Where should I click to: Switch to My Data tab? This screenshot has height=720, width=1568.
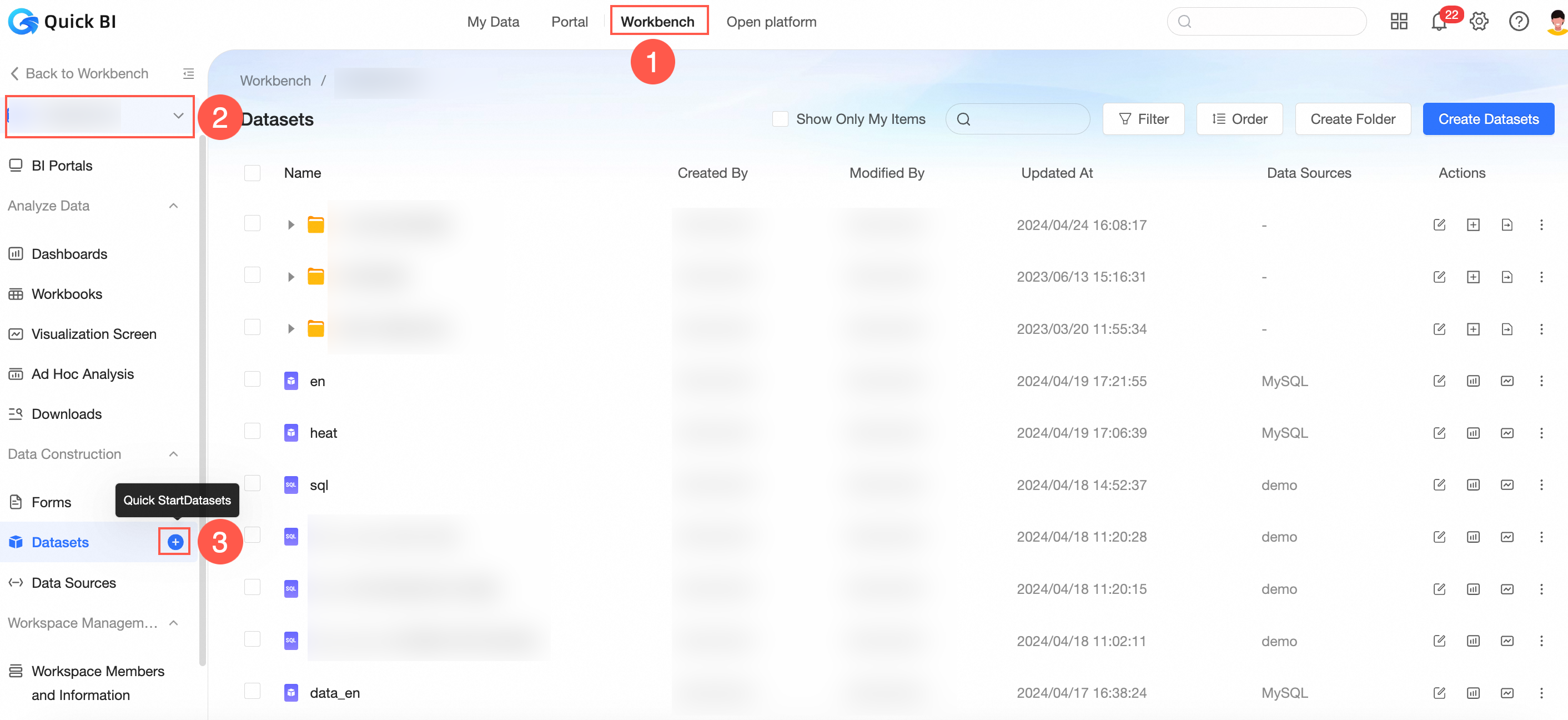[x=493, y=22]
